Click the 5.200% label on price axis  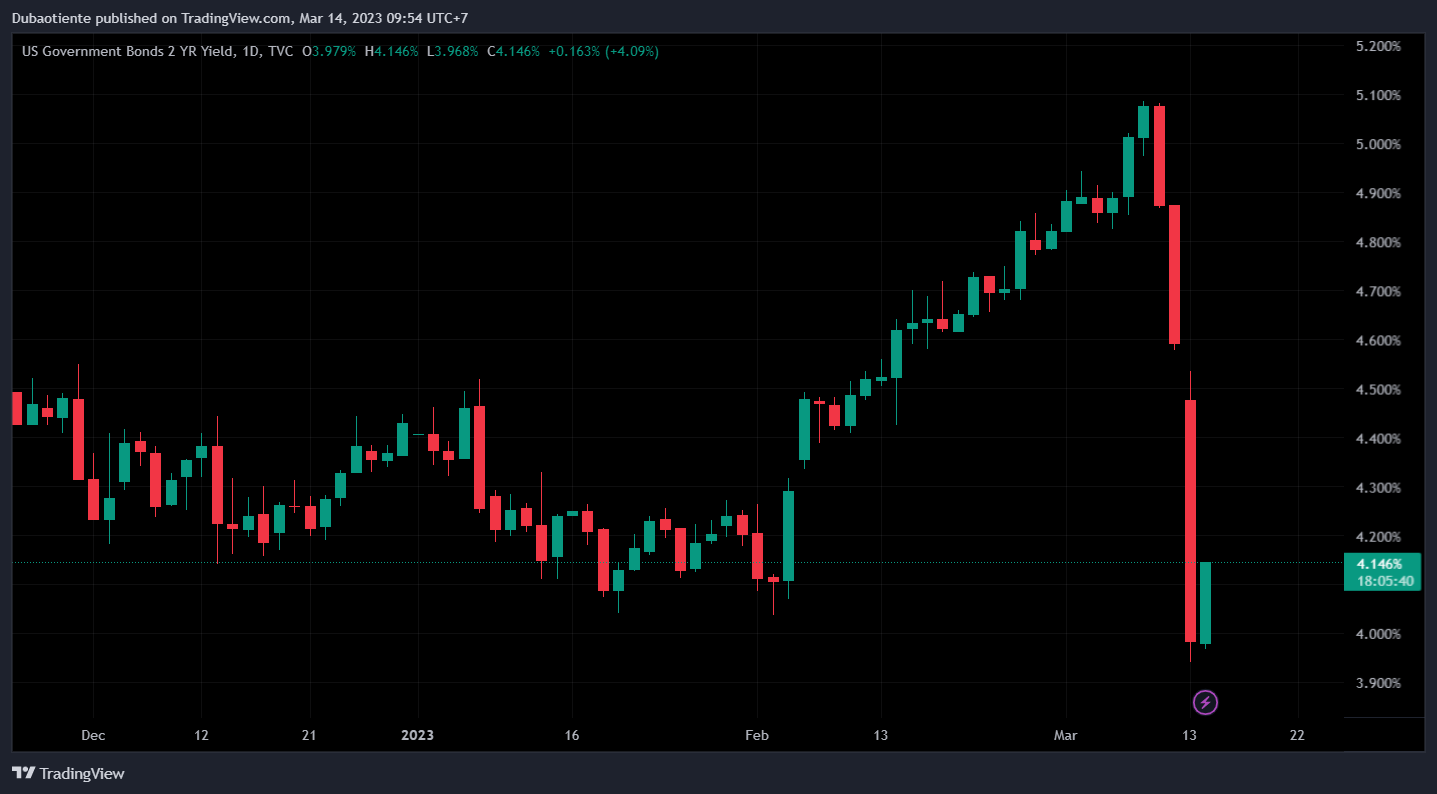coord(1376,47)
